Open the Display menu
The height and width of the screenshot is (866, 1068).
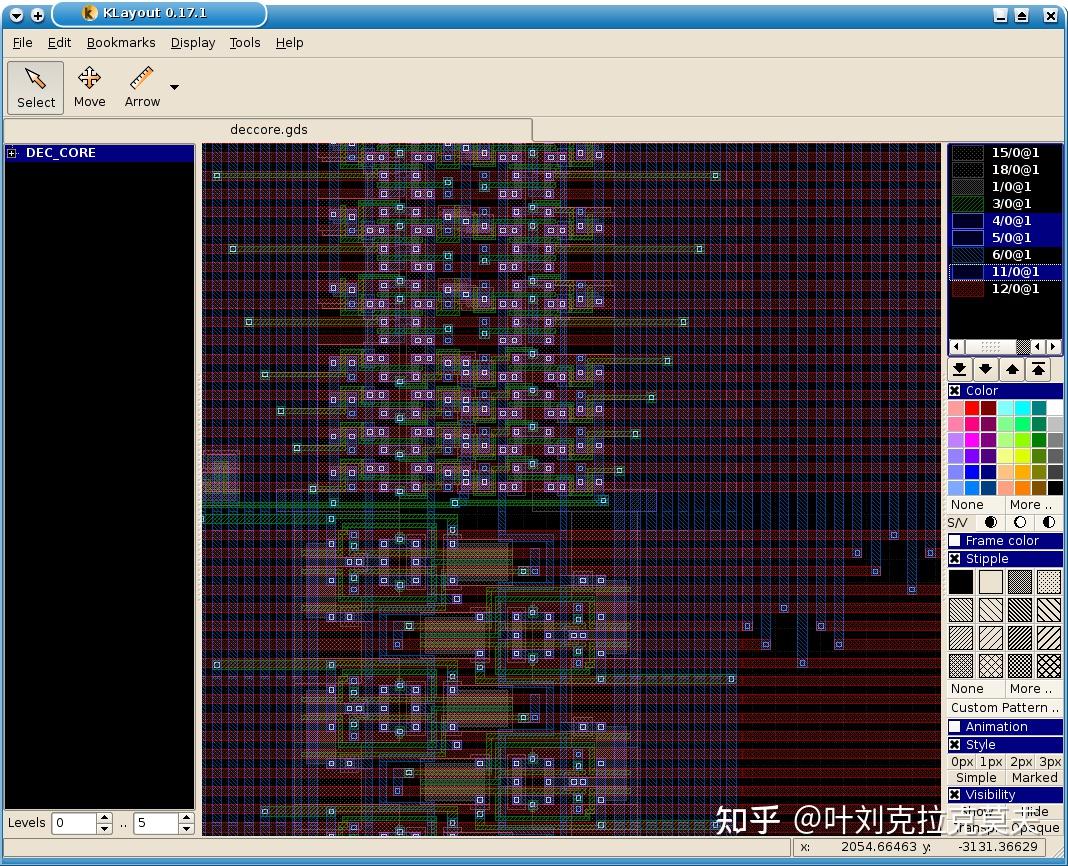pos(193,42)
